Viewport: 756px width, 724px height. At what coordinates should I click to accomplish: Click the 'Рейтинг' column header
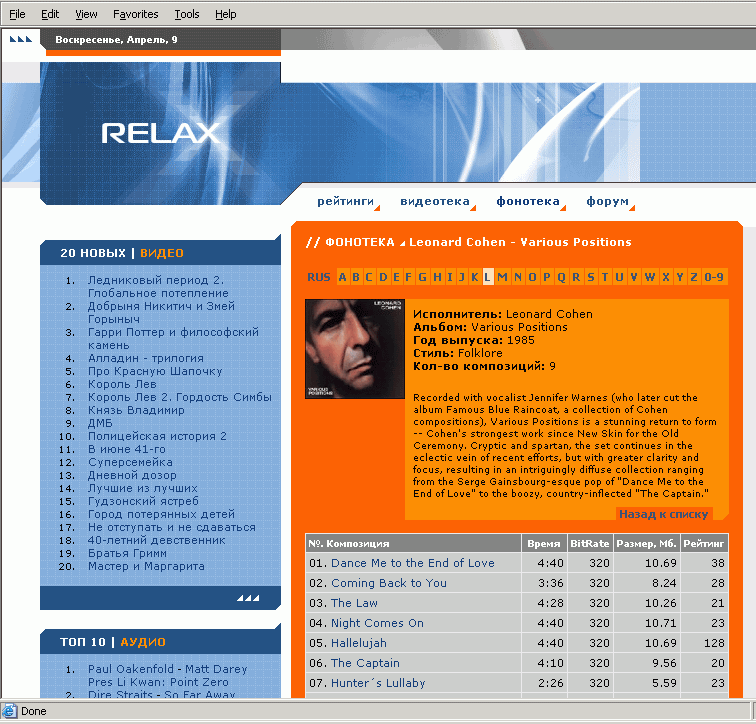point(704,543)
